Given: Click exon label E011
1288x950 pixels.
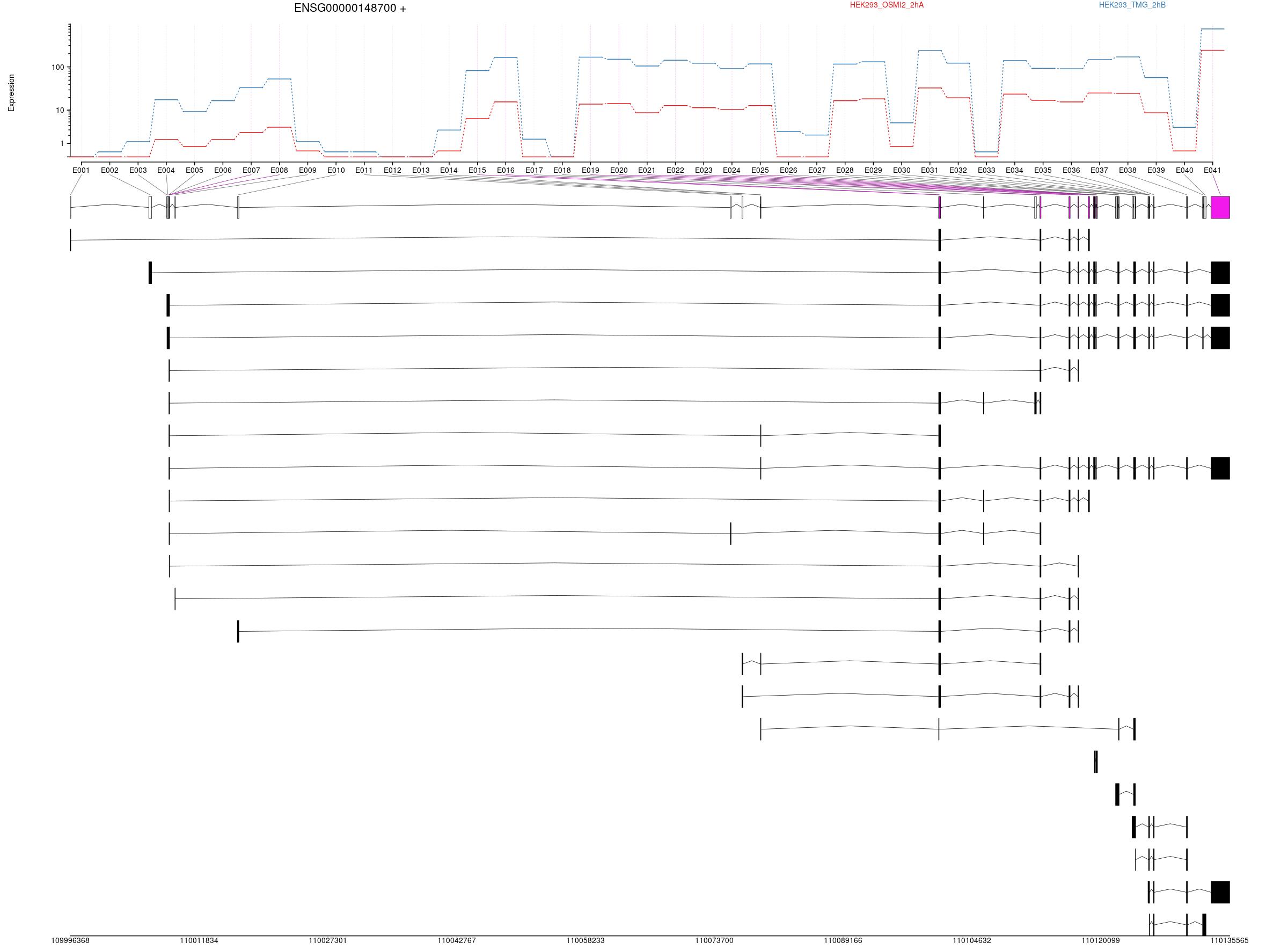Looking at the screenshot, I should coord(364,170).
